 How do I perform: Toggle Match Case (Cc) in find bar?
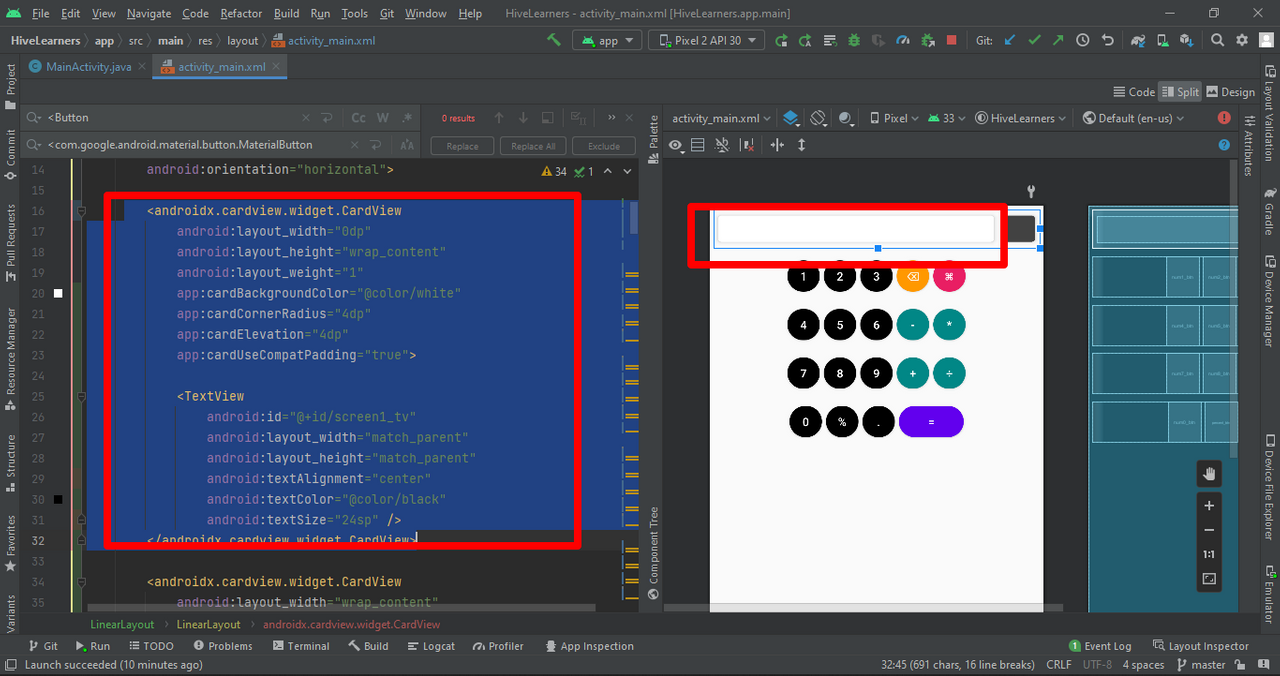point(358,118)
